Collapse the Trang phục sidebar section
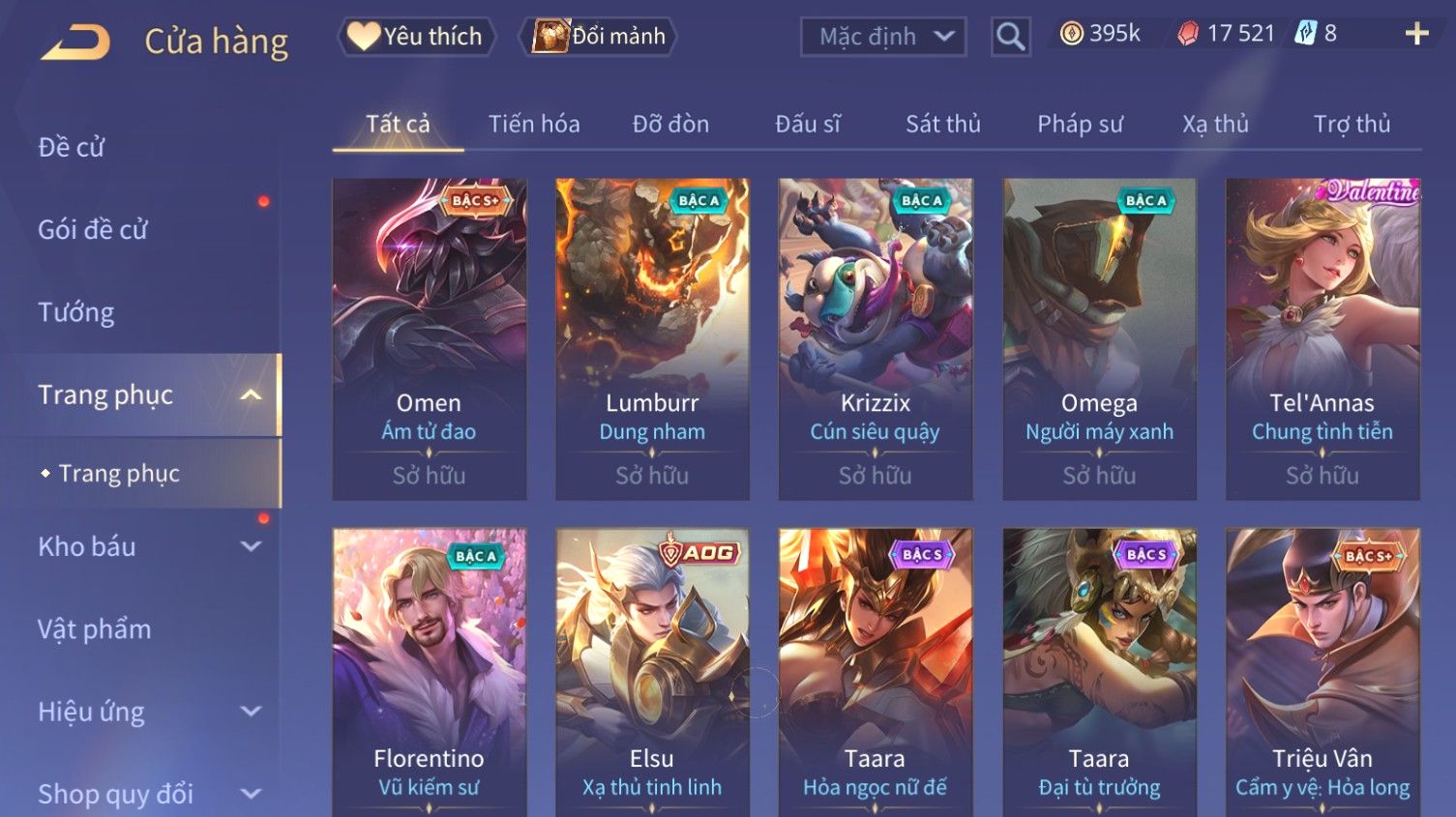 point(251,394)
